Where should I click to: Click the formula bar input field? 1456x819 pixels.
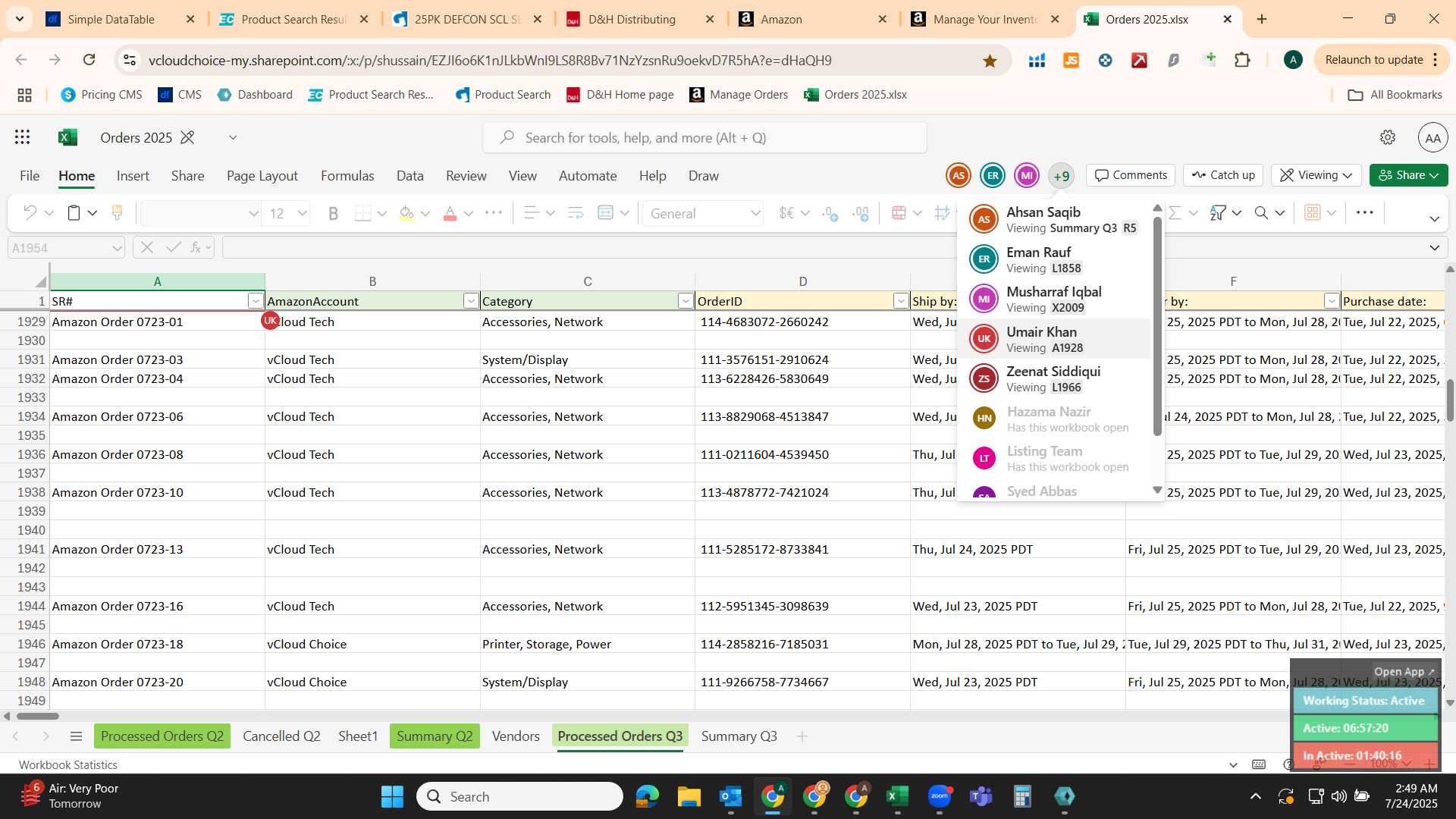(x=823, y=248)
